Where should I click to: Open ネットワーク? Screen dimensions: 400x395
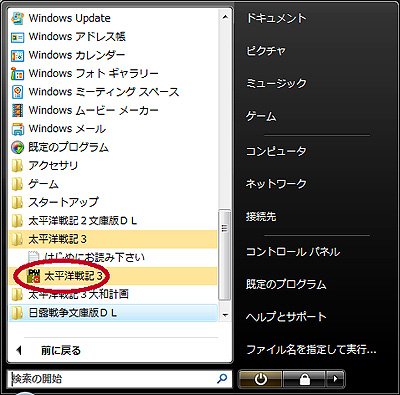click(x=276, y=184)
